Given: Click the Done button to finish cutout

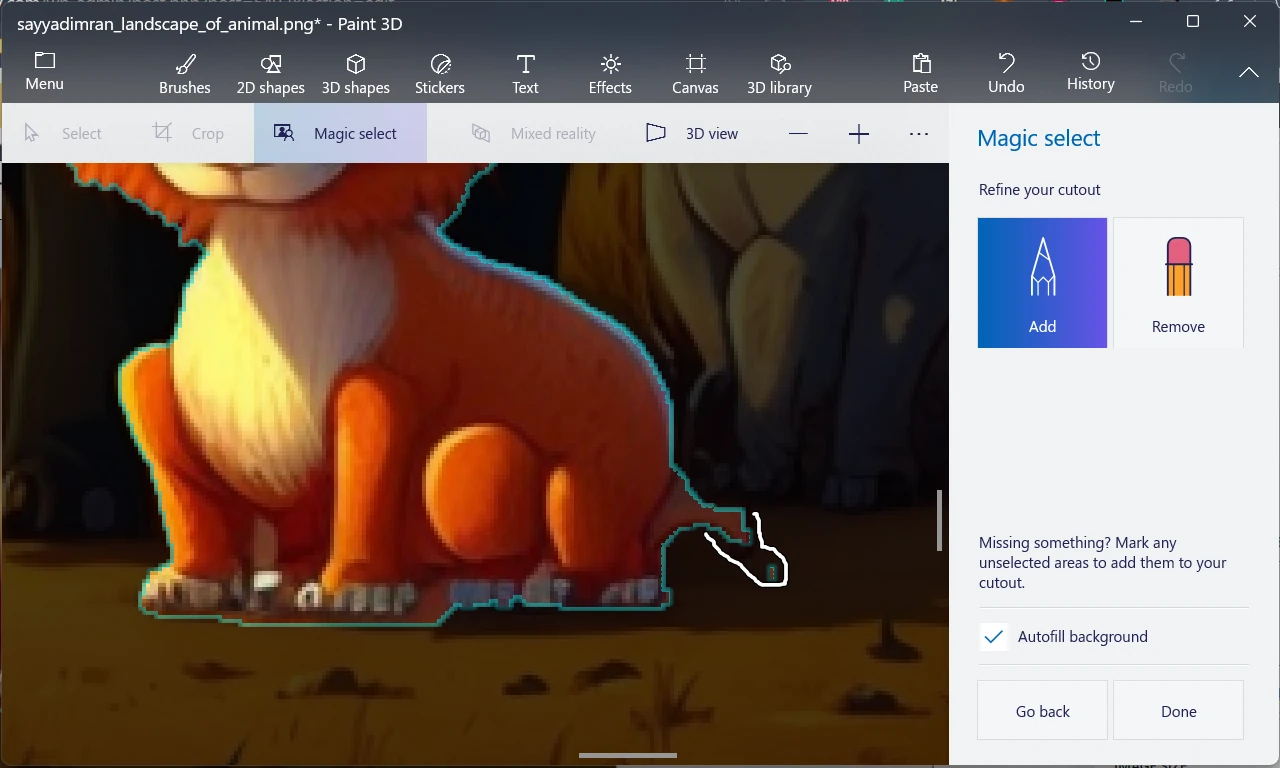Looking at the screenshot, I should pos(1178,710).
